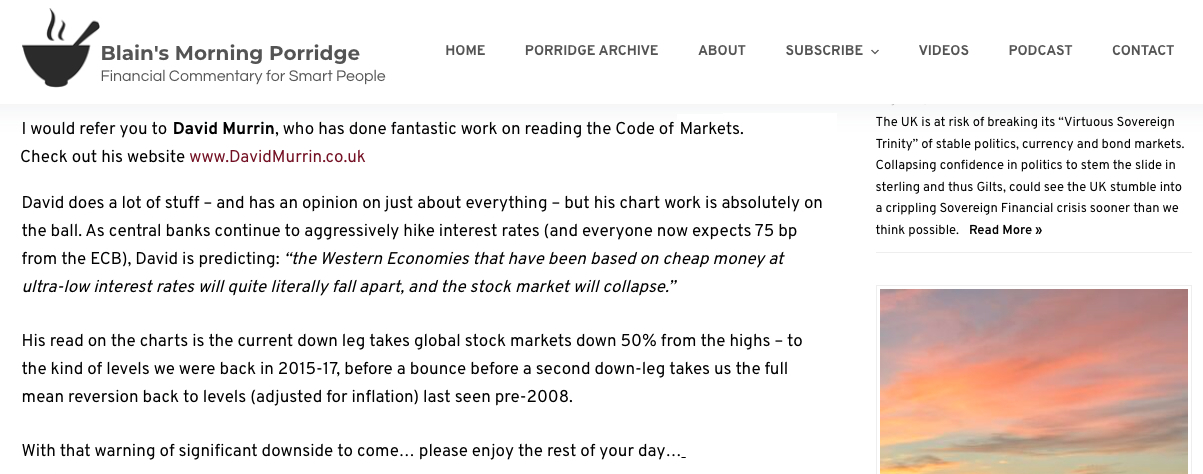Open the PODCAST page
The image size is (1203, 474).
tap(1040, 51)
